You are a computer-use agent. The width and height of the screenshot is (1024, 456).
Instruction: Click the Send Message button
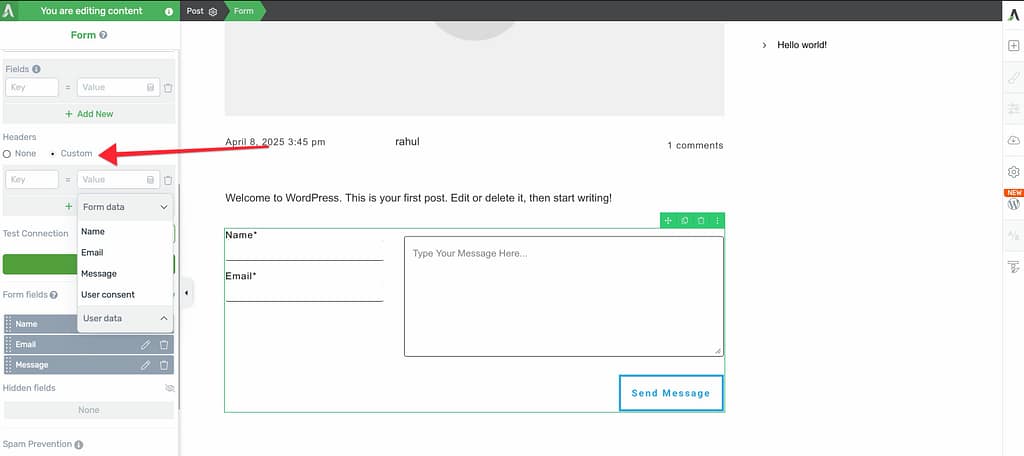tap(670, 393)
